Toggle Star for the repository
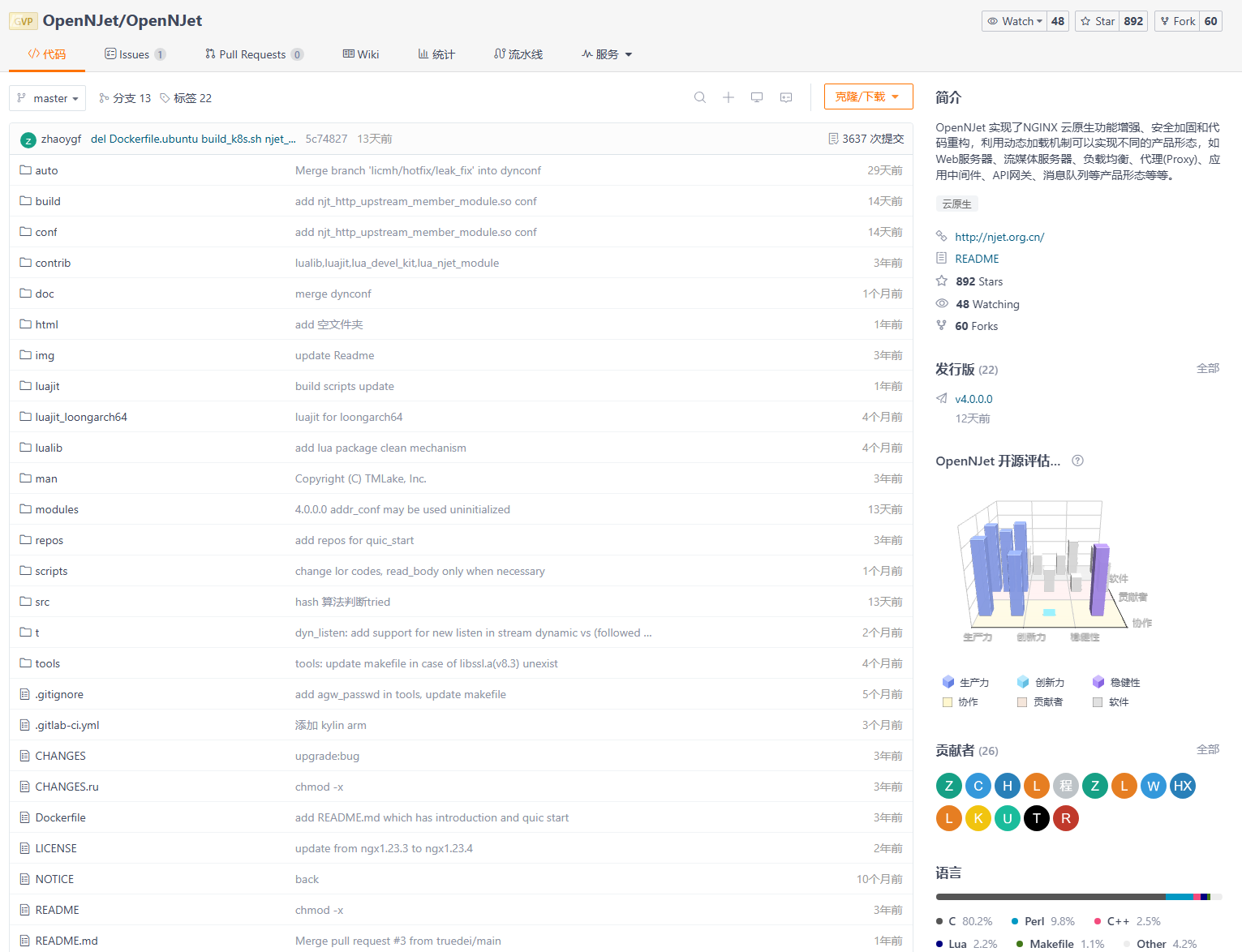The height and width of the screenshot is (952, 1242). (1097, 21)
